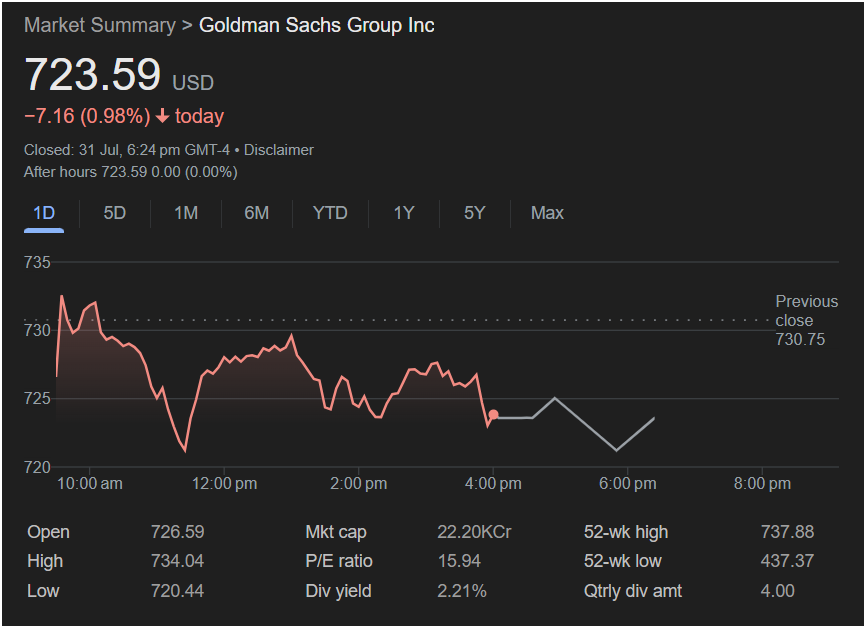Screen dimensions: 866x628
Task: Open the Disclaimer link
Action: tap(279, 150)
